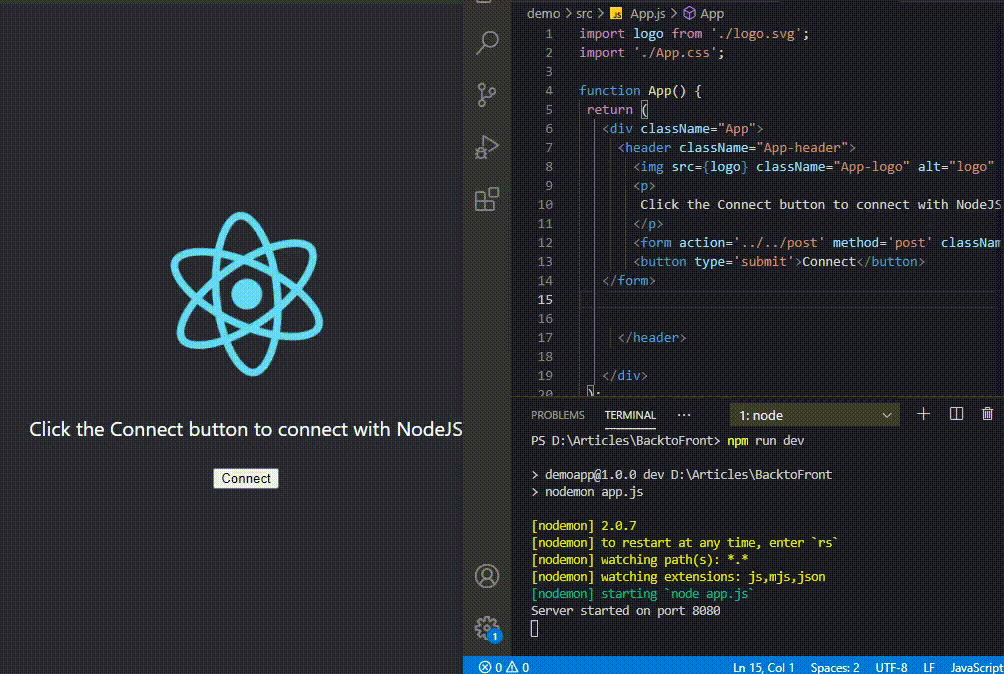The image size is (1004, 674).
Task: Click the Connect button in browser
Action: (x=246, y=478)
